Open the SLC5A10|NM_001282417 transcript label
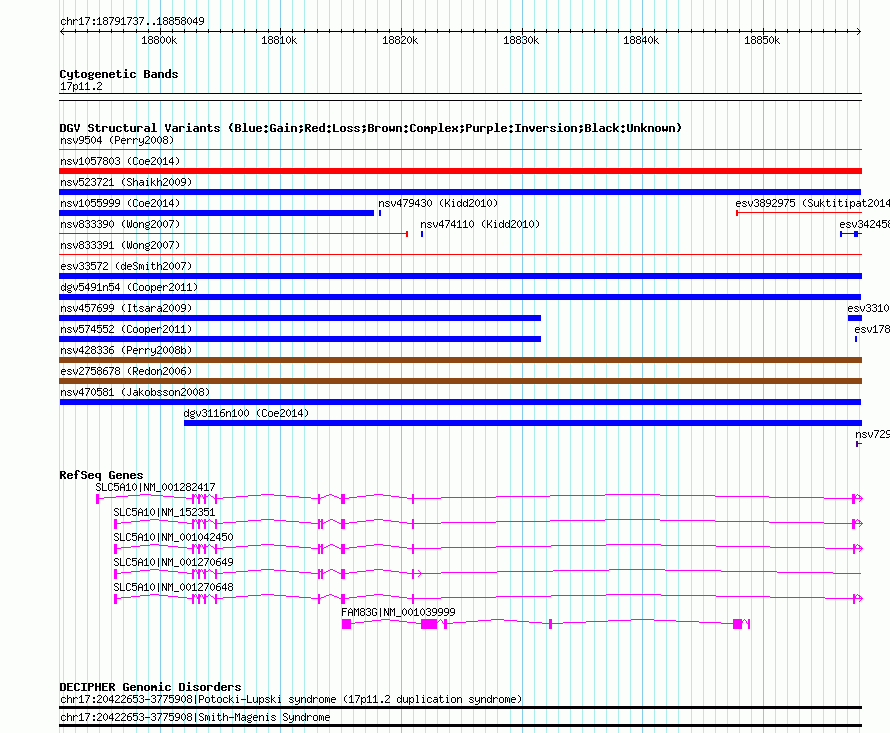The width and height of the screenshot is (890, 733). (x=155, y=487)
